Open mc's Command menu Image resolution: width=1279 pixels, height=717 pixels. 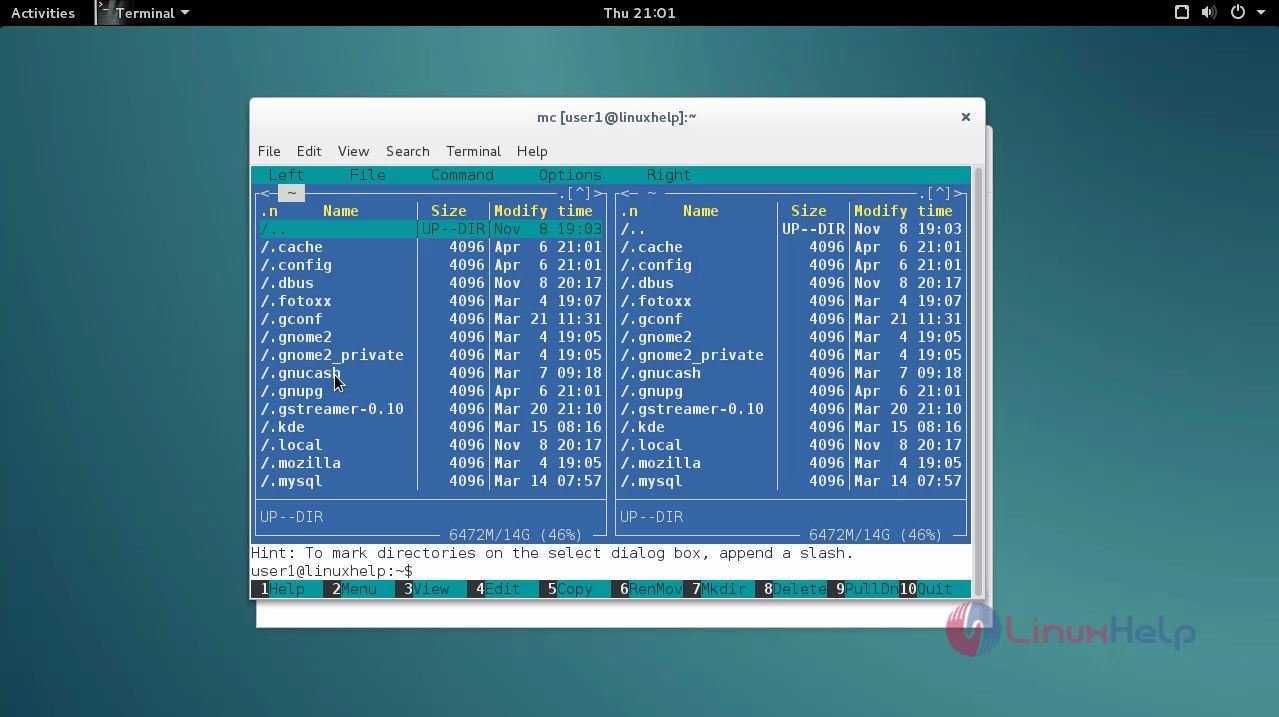click(x=462, y=175)
